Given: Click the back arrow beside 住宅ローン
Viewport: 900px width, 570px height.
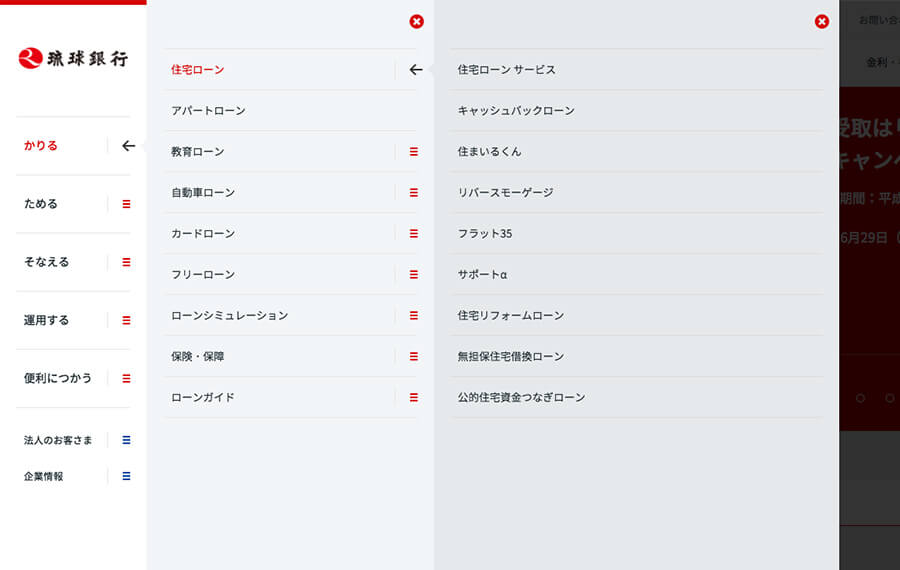Looking at the screenshot, I should pyautogui.click(x=416, y=70).
